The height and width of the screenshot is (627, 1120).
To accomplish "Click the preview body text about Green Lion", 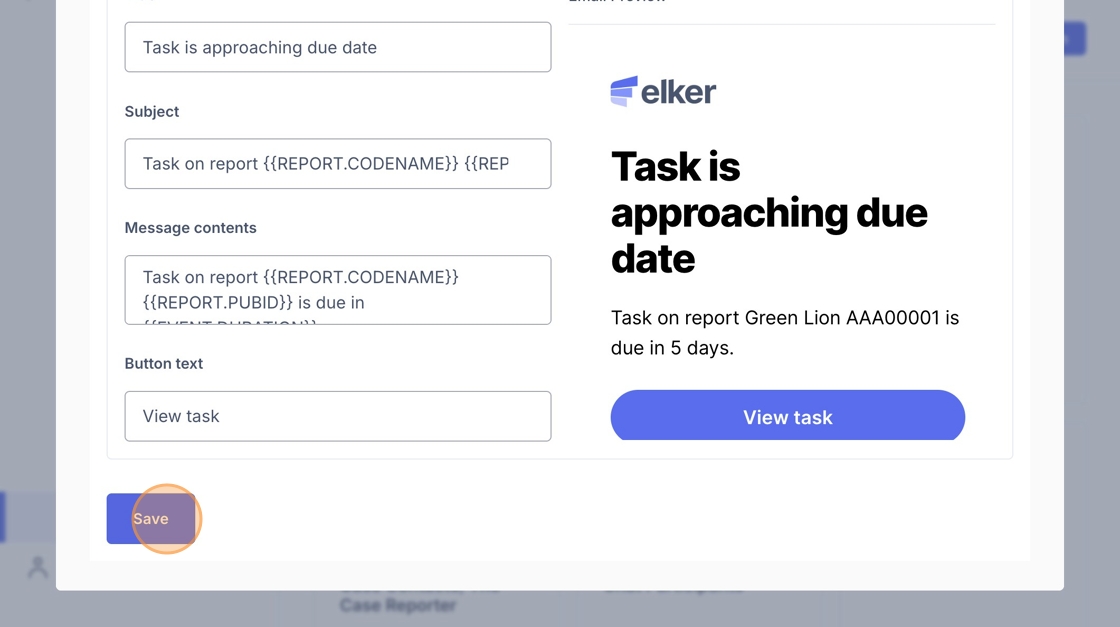I will (x=784, y=332).
